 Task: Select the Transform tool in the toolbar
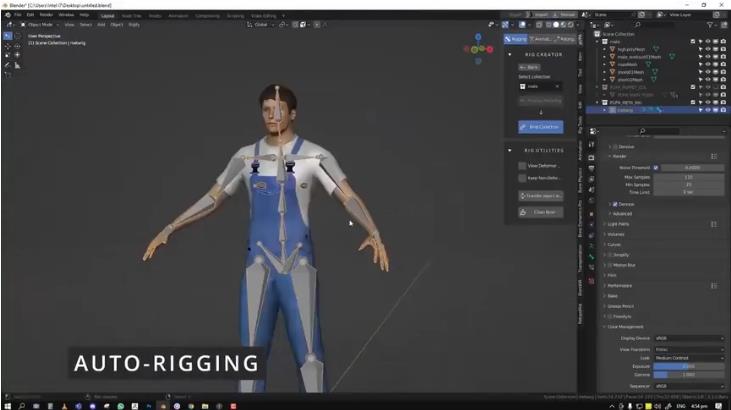[17, 55]
